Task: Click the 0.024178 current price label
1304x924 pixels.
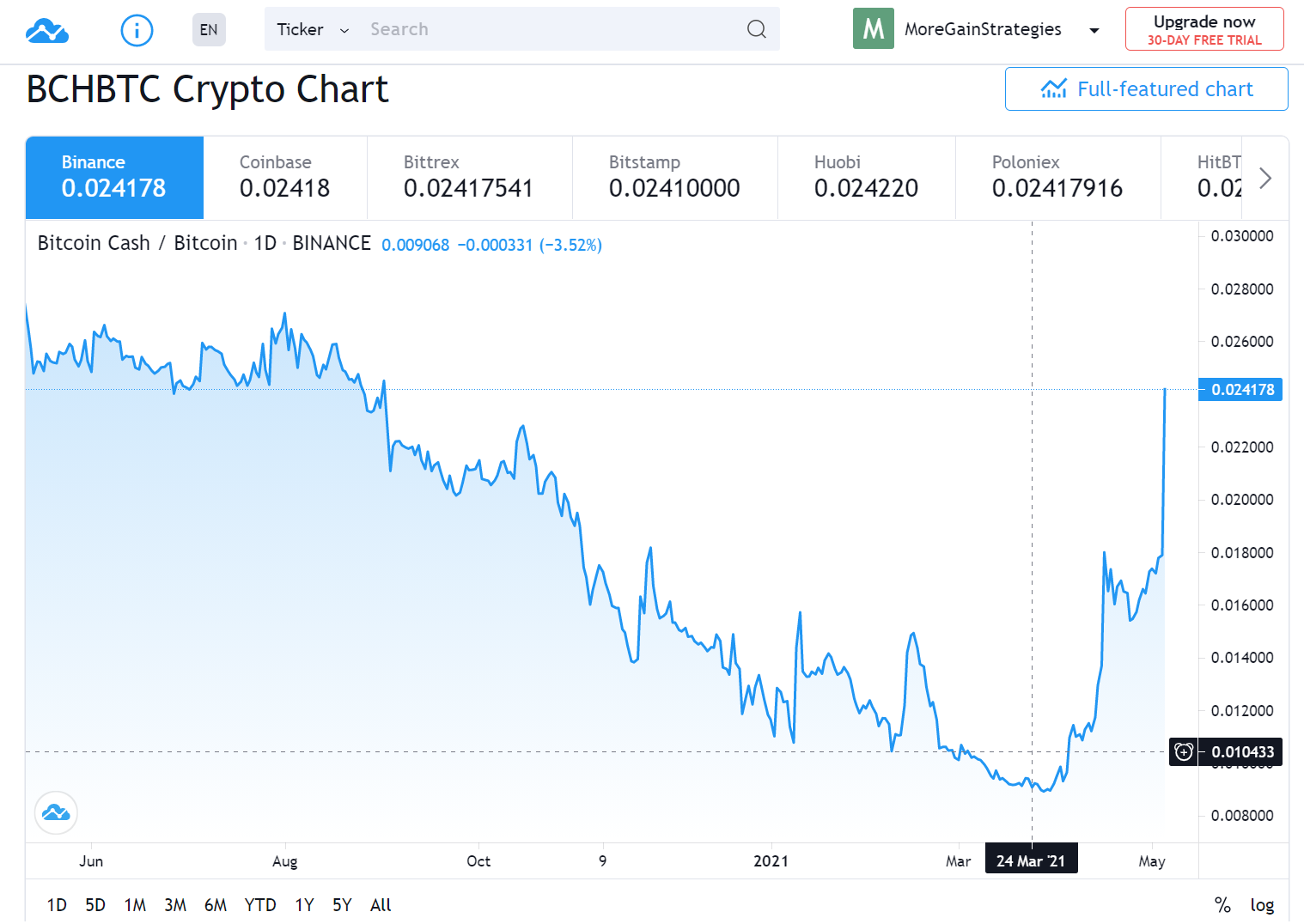Action: coord(1240,390)
